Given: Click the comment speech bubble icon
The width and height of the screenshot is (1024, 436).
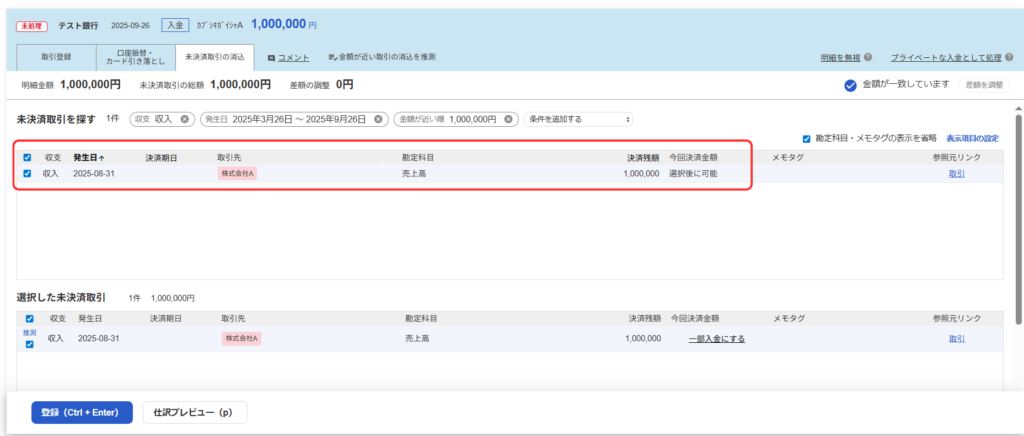Looking at the screenshot, I should (x=272, y=58).
